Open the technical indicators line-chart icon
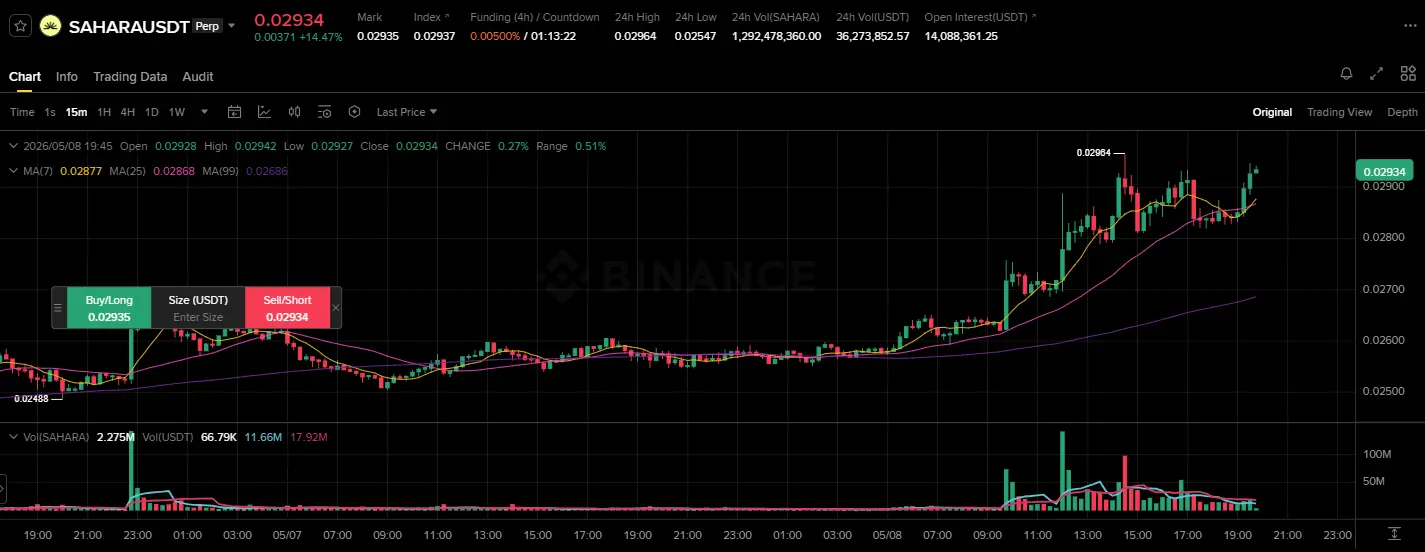 pos(264,112)
